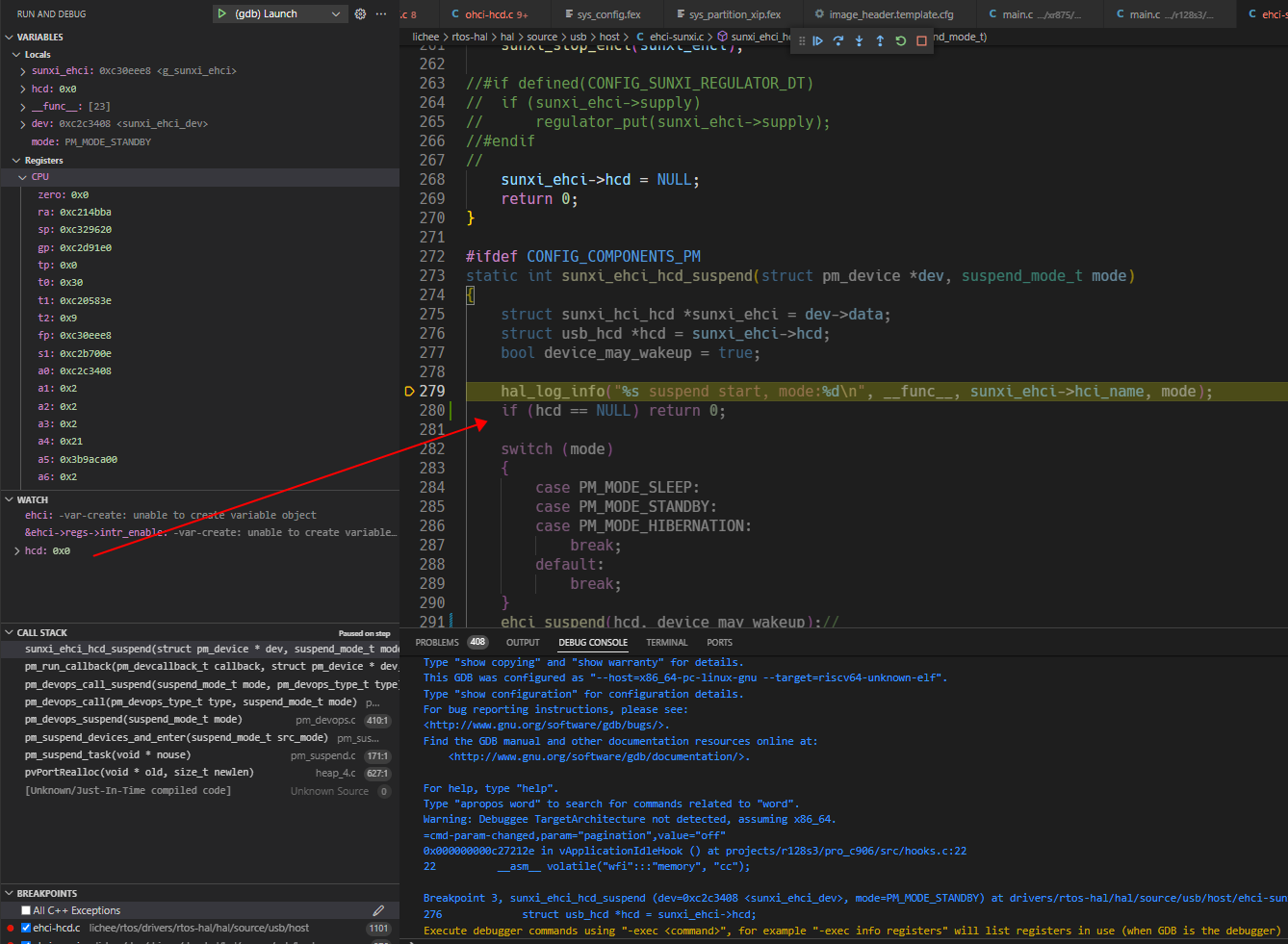Restart the debugging session

coord(901,41)
